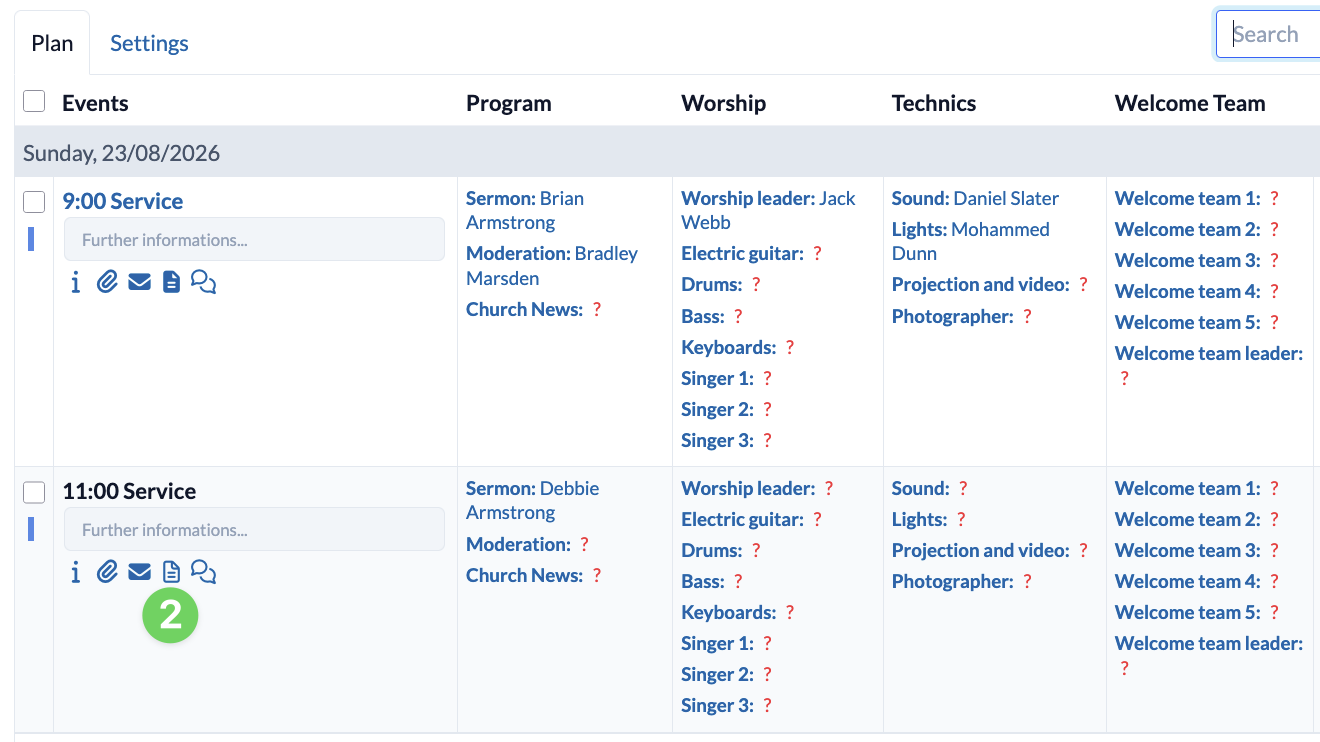1320x742 pixels.
Task: Click question mark for Lights, 11:00 Service
Action: click(960, 520)
